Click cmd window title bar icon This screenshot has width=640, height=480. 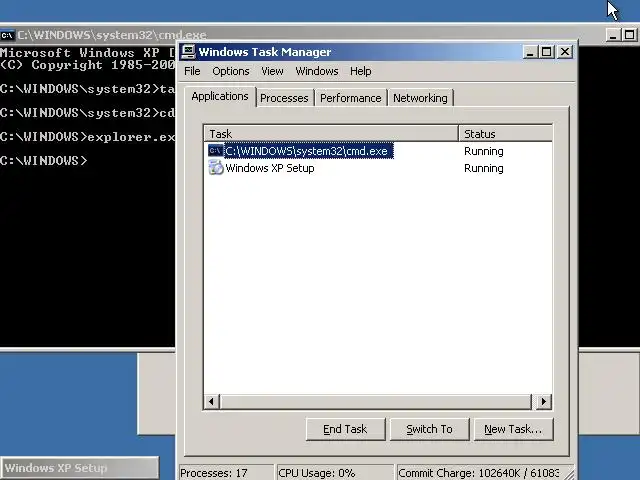click(x=7, y=36)
